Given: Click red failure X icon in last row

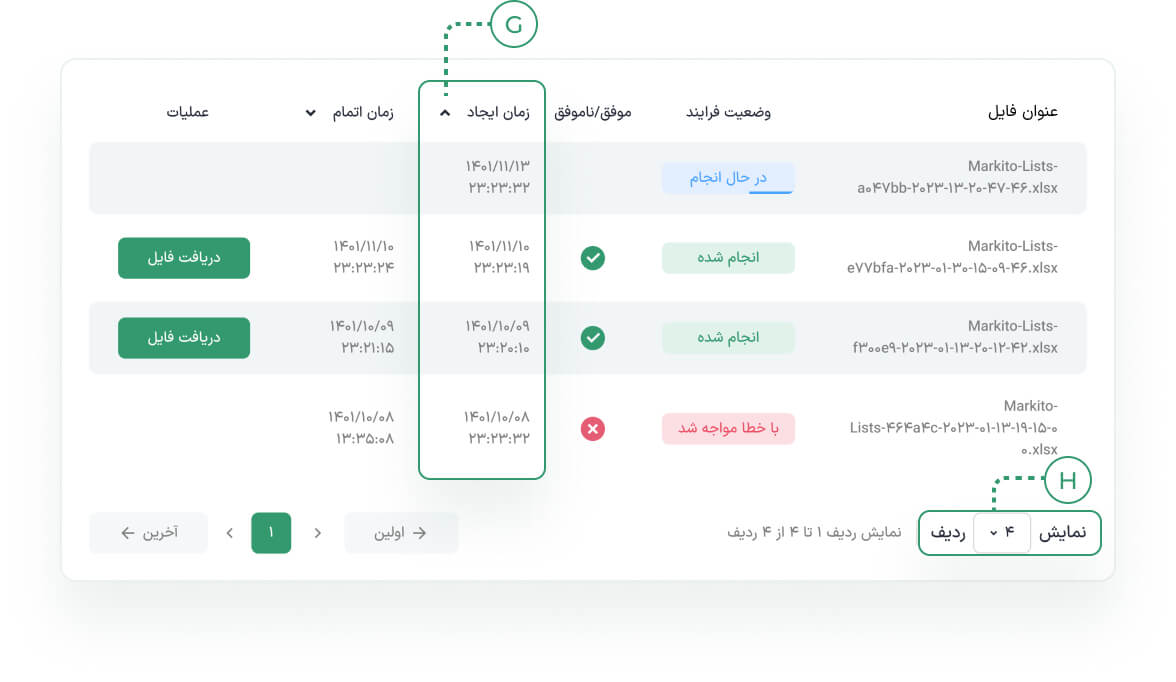Looking at the screenshot, I should (592, 429).
